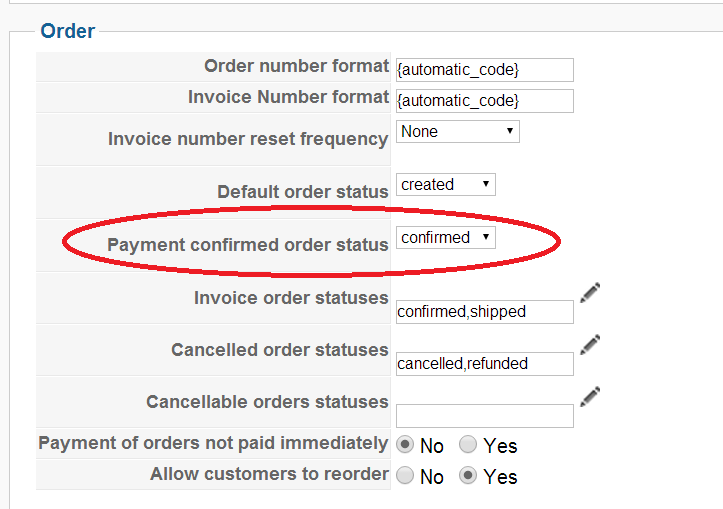Click the Cancelled order statuses text field

coord(484,363)
